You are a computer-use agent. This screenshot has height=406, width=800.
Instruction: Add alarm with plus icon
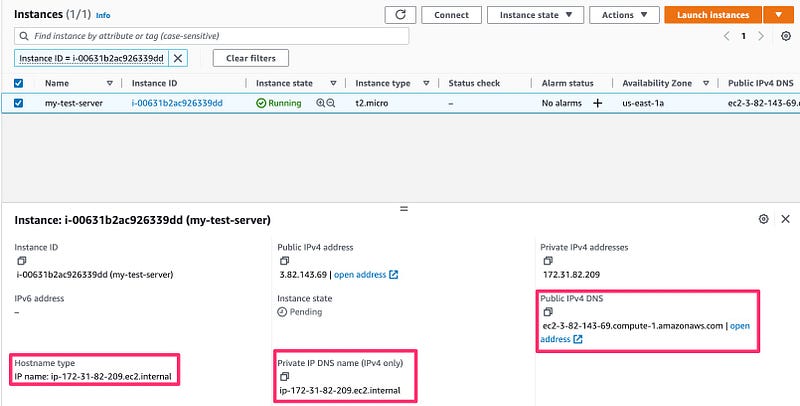coord(598,103)
